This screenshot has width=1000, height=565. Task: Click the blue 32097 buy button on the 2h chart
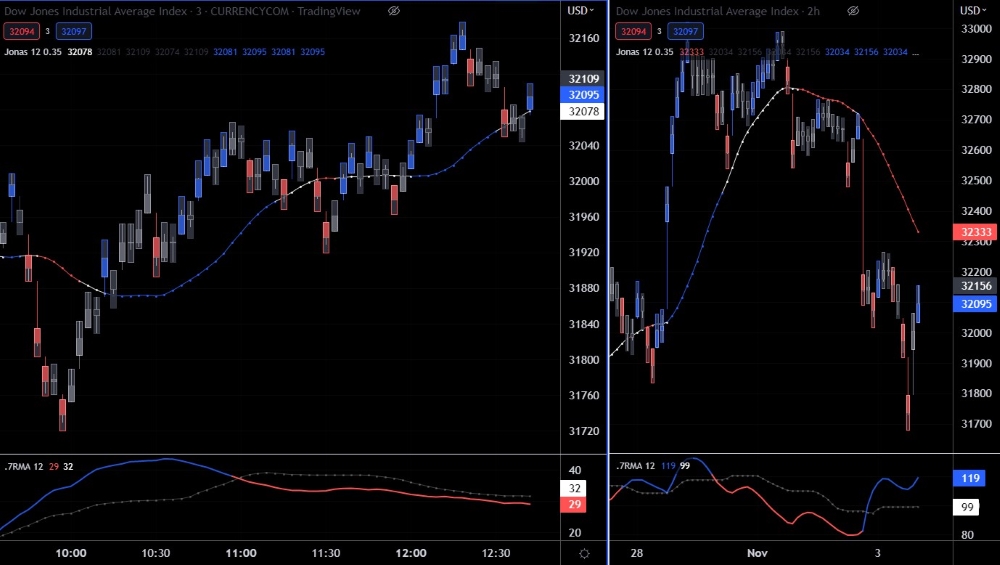coord(685,31)
